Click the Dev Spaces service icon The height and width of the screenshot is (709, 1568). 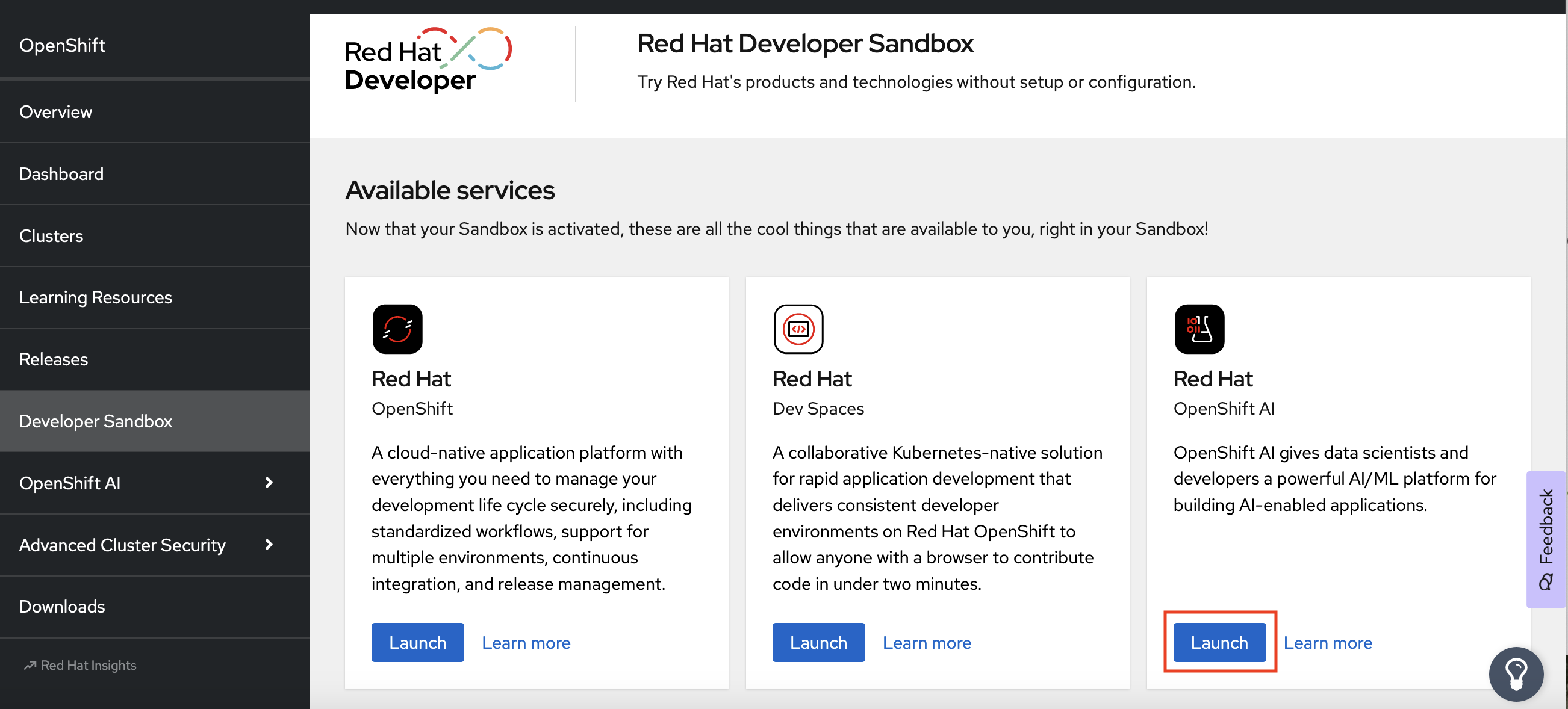point(798,329)
